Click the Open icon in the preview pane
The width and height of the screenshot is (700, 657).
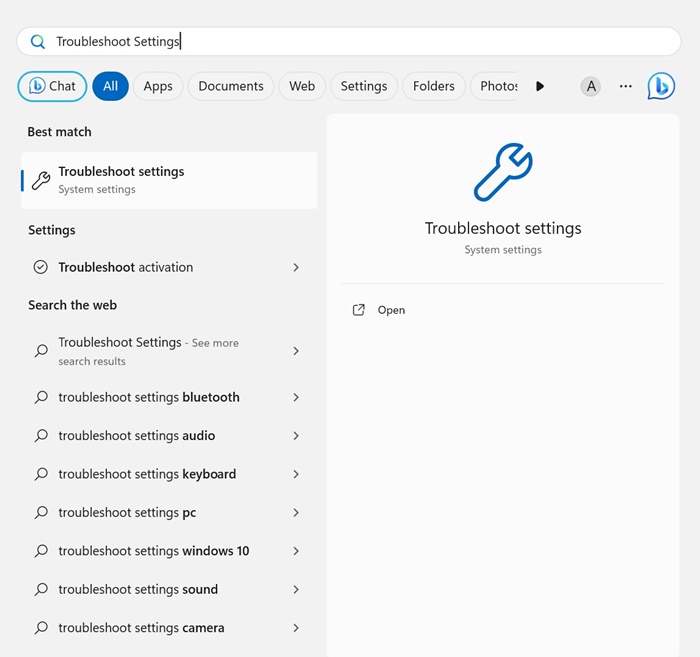tap(359, 310)
